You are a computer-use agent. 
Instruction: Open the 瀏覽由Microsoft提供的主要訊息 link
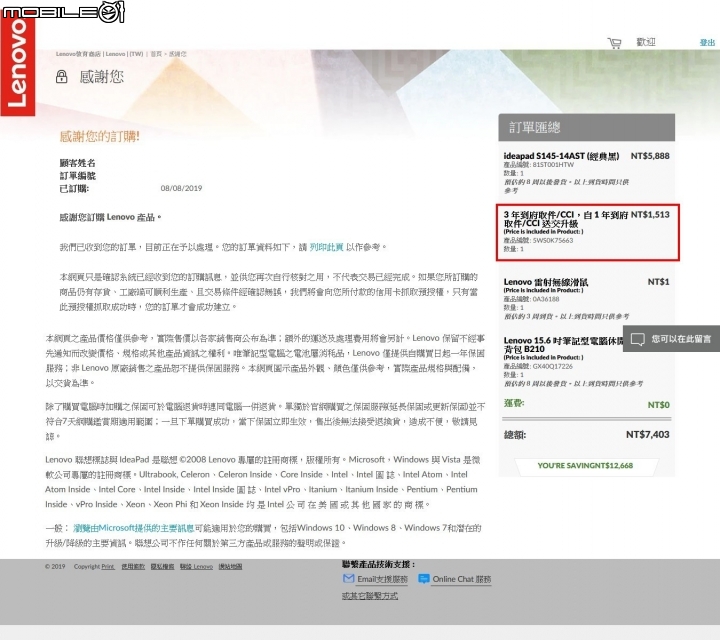[x=134, y=528]
